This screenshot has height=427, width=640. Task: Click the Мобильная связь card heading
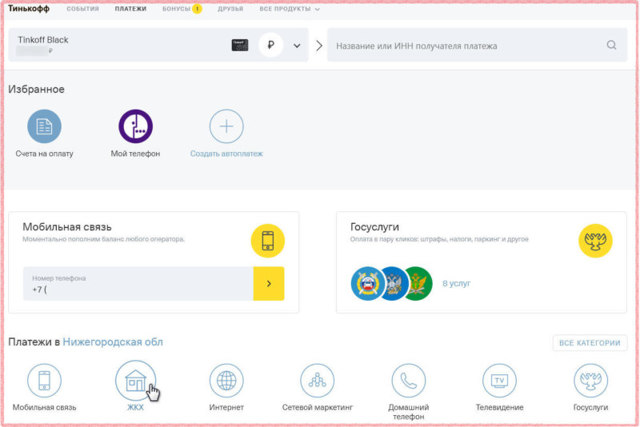(67, 227)
